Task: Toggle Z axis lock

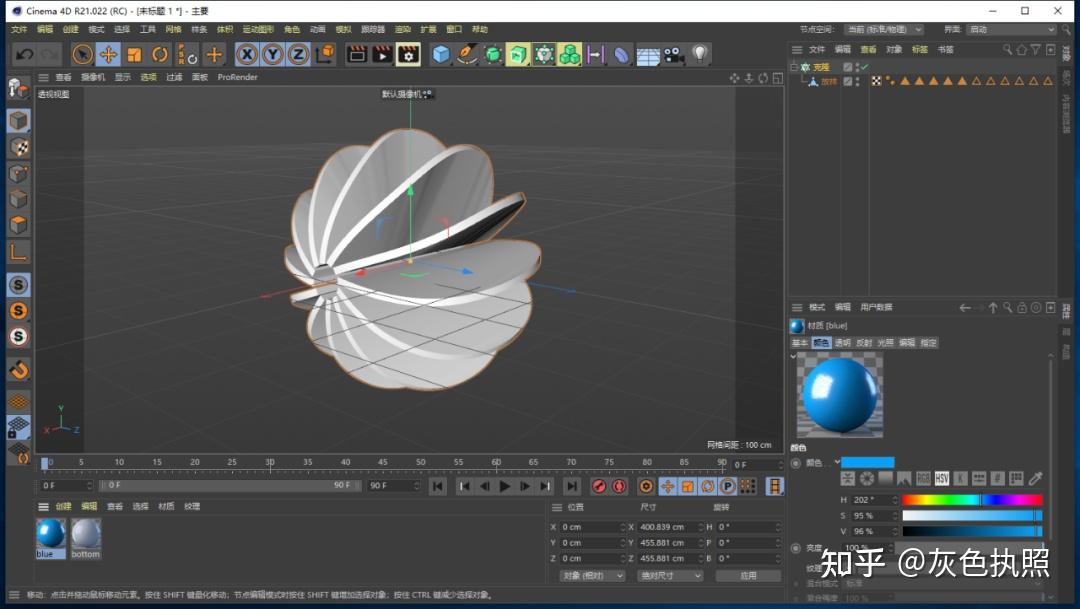Action: [298, 54]
